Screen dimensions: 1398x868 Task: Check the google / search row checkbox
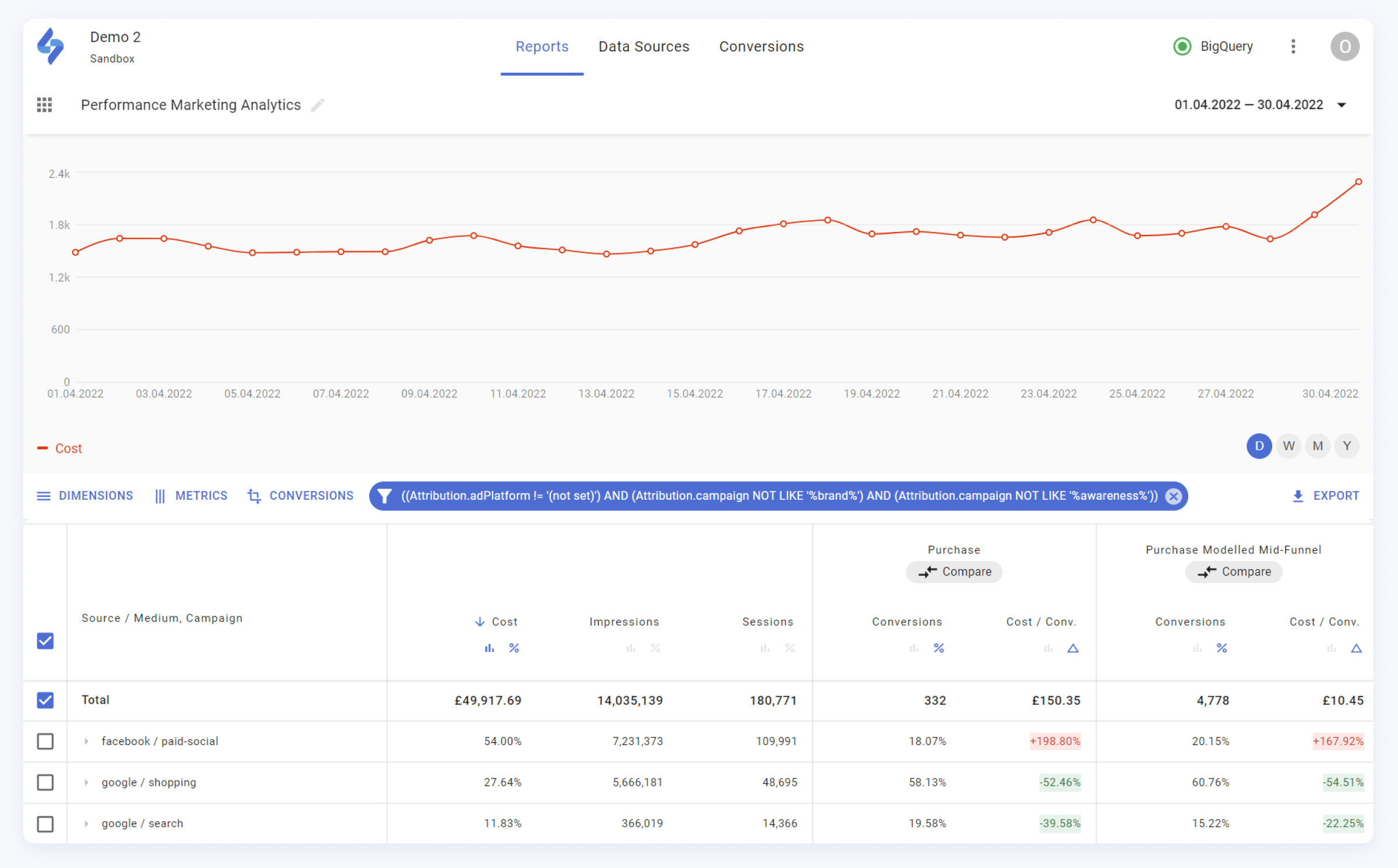(x=45, y=823)
